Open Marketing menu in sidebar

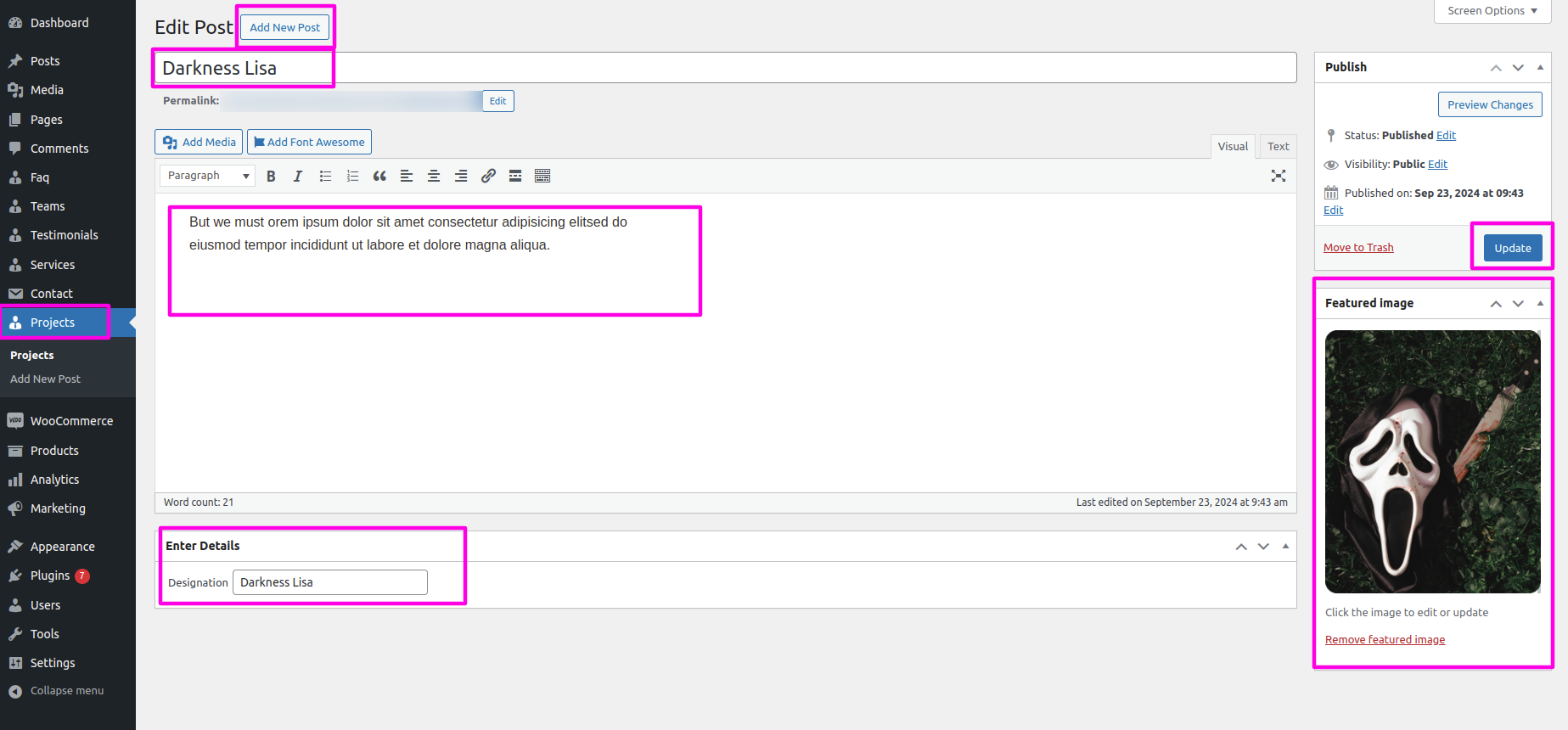(x=68, y=508)
